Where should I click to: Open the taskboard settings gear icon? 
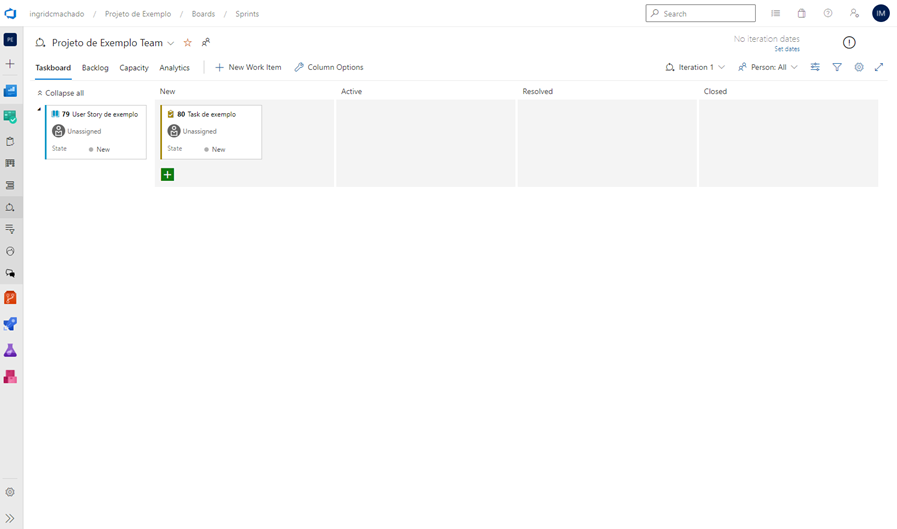coord(859,67)
